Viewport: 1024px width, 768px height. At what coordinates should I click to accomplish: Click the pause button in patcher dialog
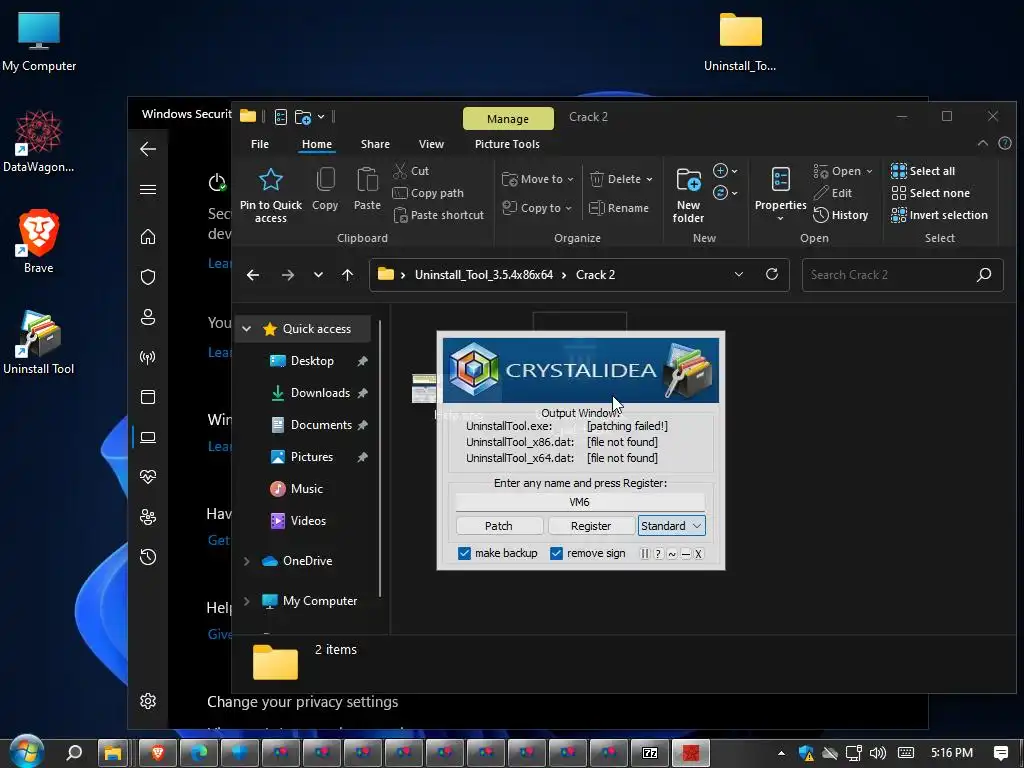(645, 554)
